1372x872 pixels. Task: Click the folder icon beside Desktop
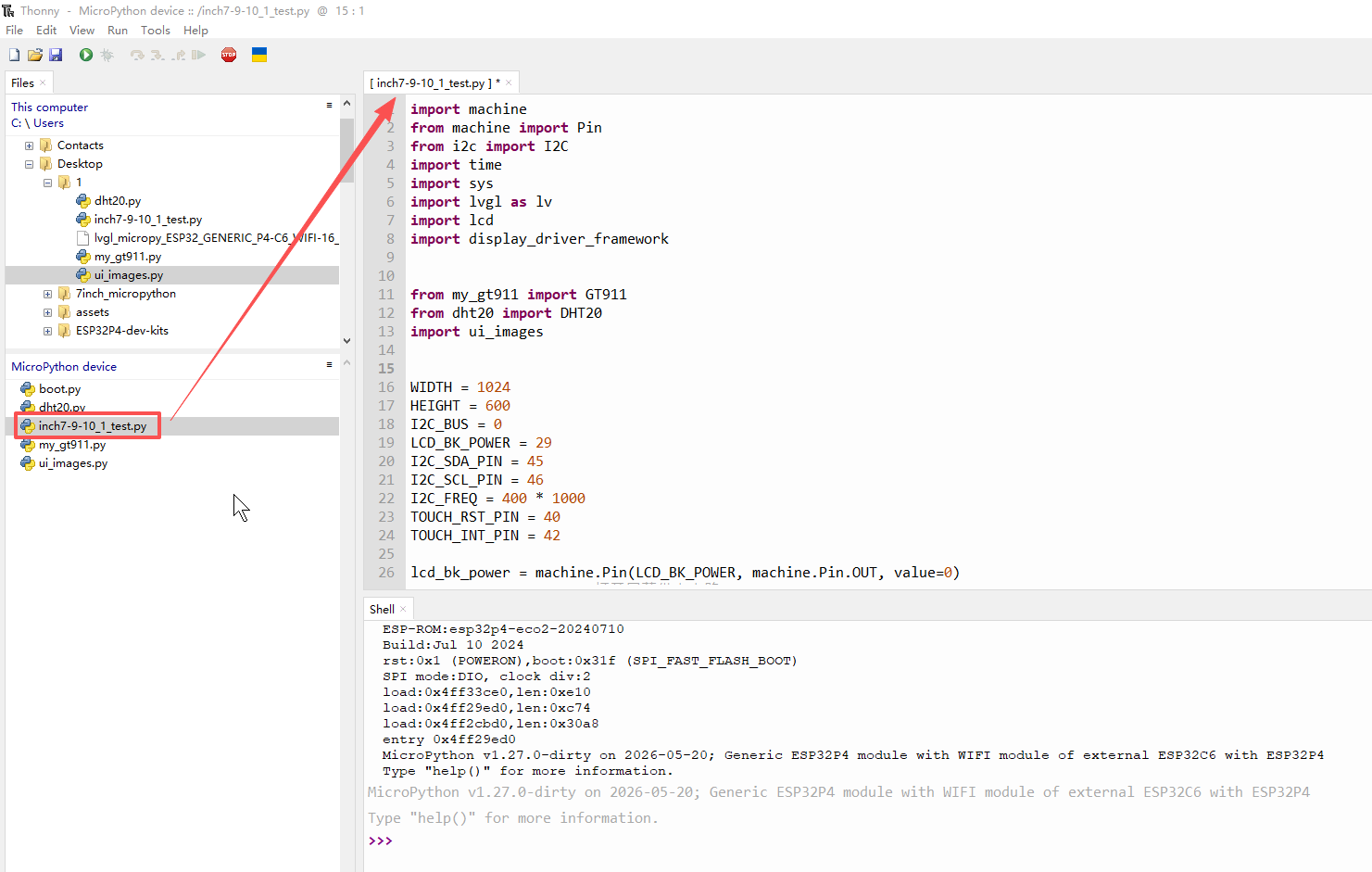point(46,164)
